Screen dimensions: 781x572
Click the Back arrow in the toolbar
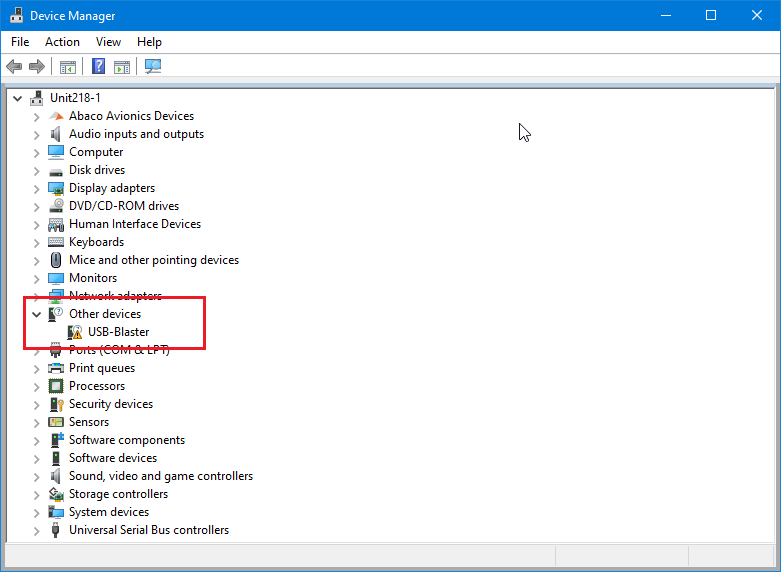coord(14,67)
